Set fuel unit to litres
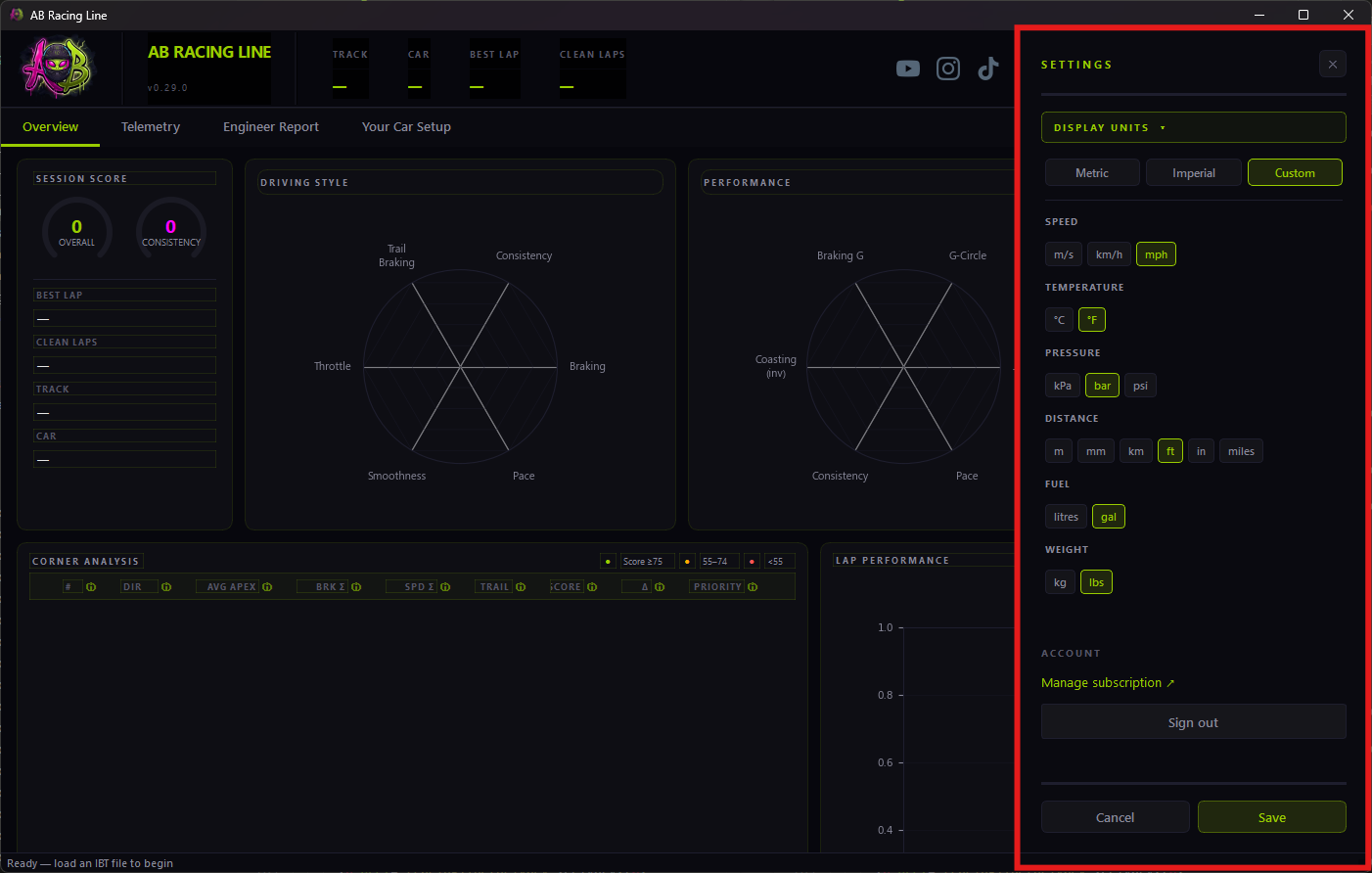 [x=1066, y=517]
